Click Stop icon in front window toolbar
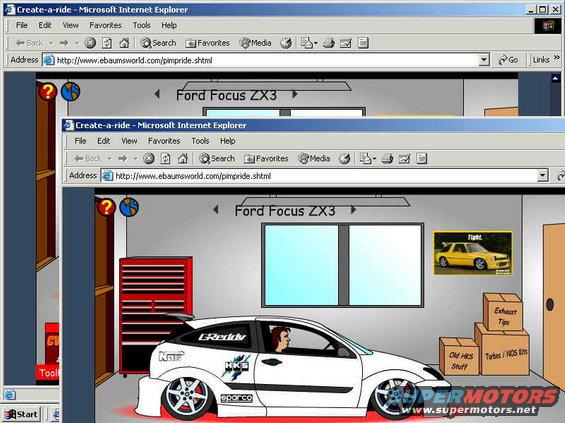The image size is (565, 423). (x=148, y=159)
